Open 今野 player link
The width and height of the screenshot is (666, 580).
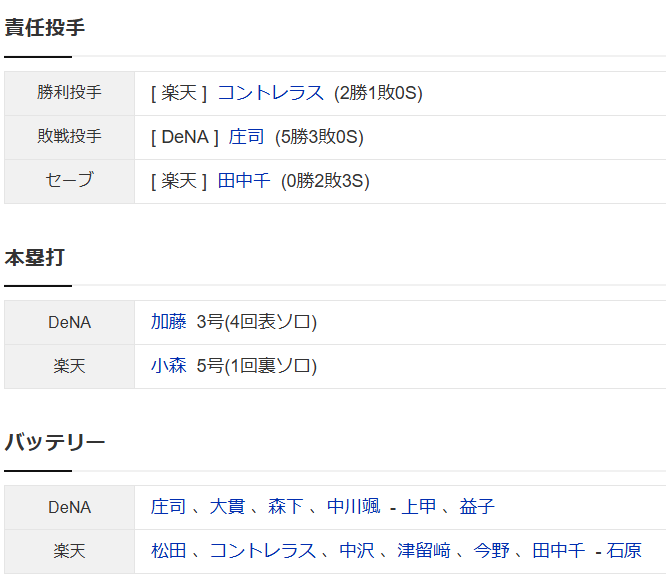[491, 551]
